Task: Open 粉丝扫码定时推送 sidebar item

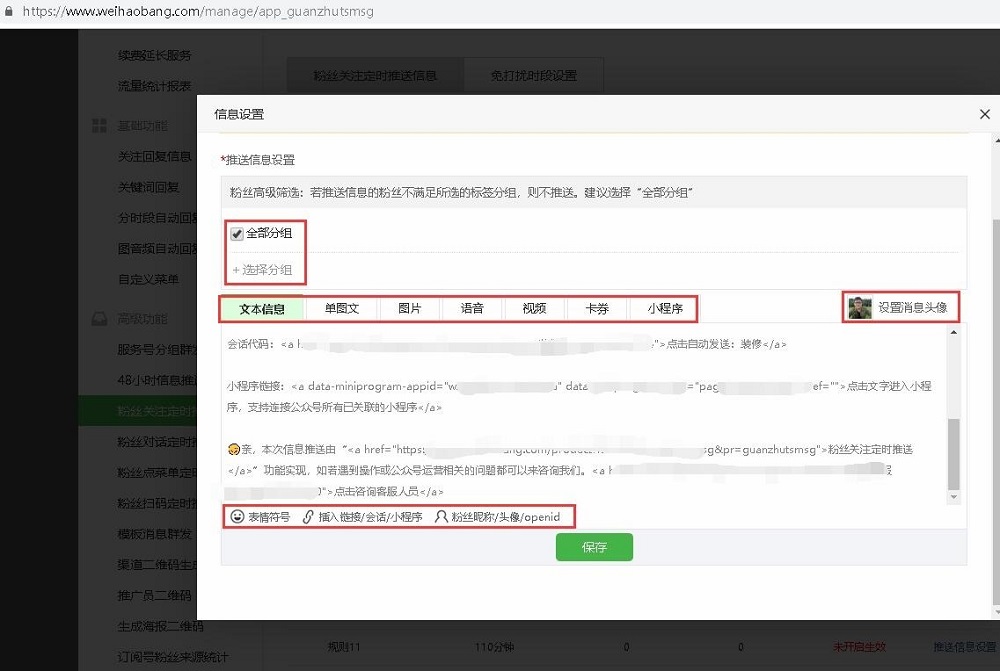Action: [x=157, y=503]
